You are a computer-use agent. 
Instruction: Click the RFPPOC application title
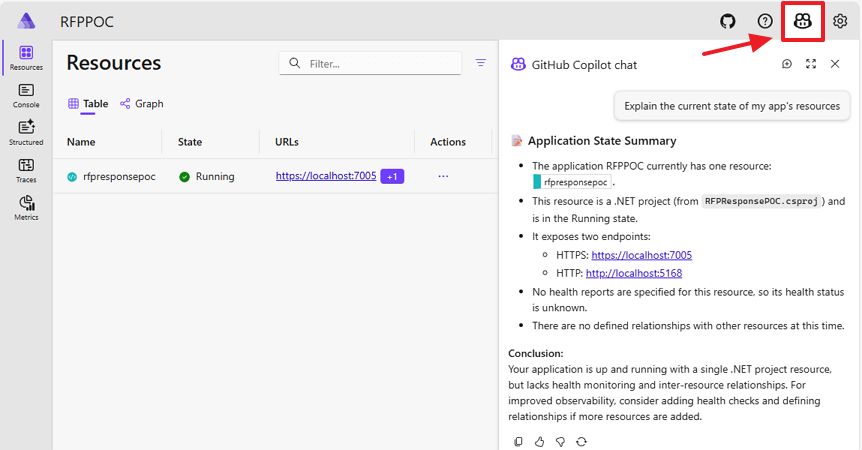(x=87, y=21)
